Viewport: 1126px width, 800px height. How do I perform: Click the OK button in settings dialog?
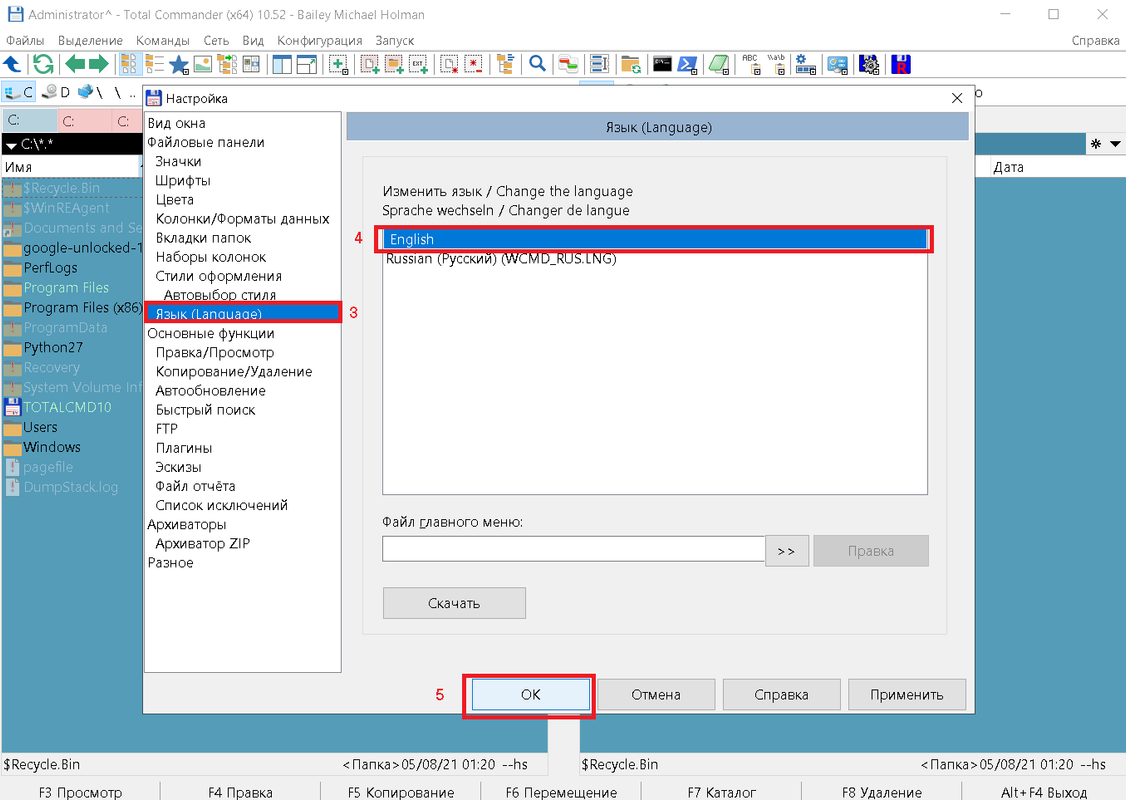pyautogui.click(x=531, y=694)
